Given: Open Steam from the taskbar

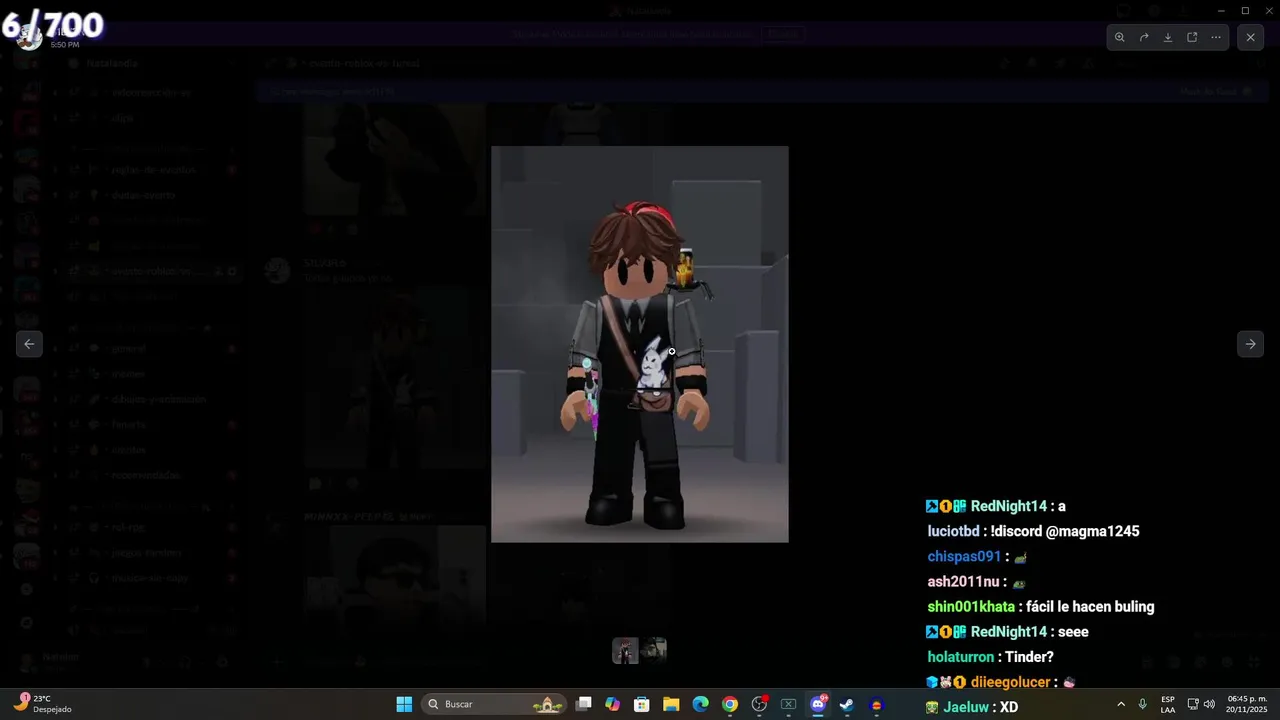Looking at the screenshot, I should 847,704.
